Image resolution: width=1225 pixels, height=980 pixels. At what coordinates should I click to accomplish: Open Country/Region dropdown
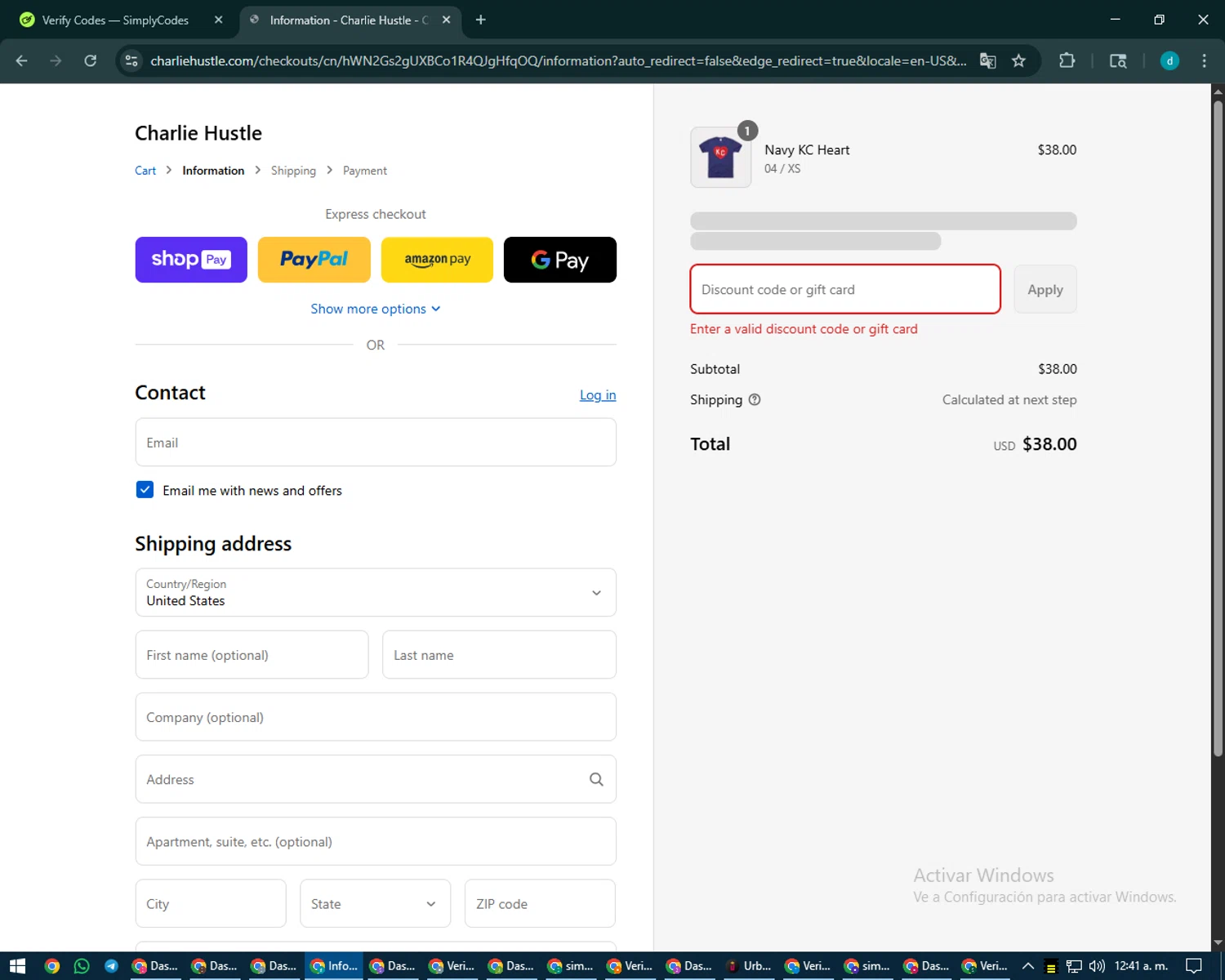tap(376, 593)
